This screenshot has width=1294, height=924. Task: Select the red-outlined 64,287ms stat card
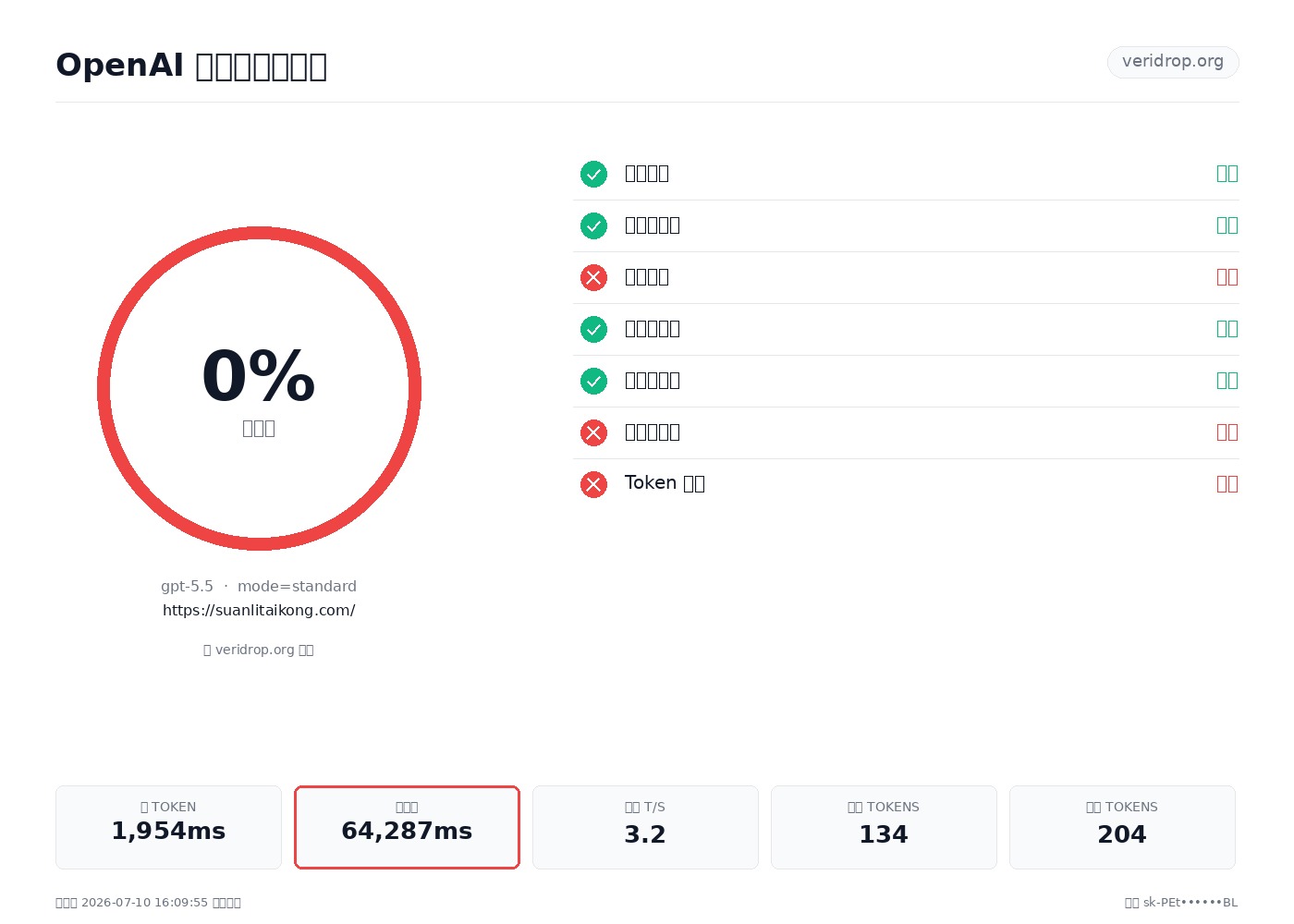407,827
